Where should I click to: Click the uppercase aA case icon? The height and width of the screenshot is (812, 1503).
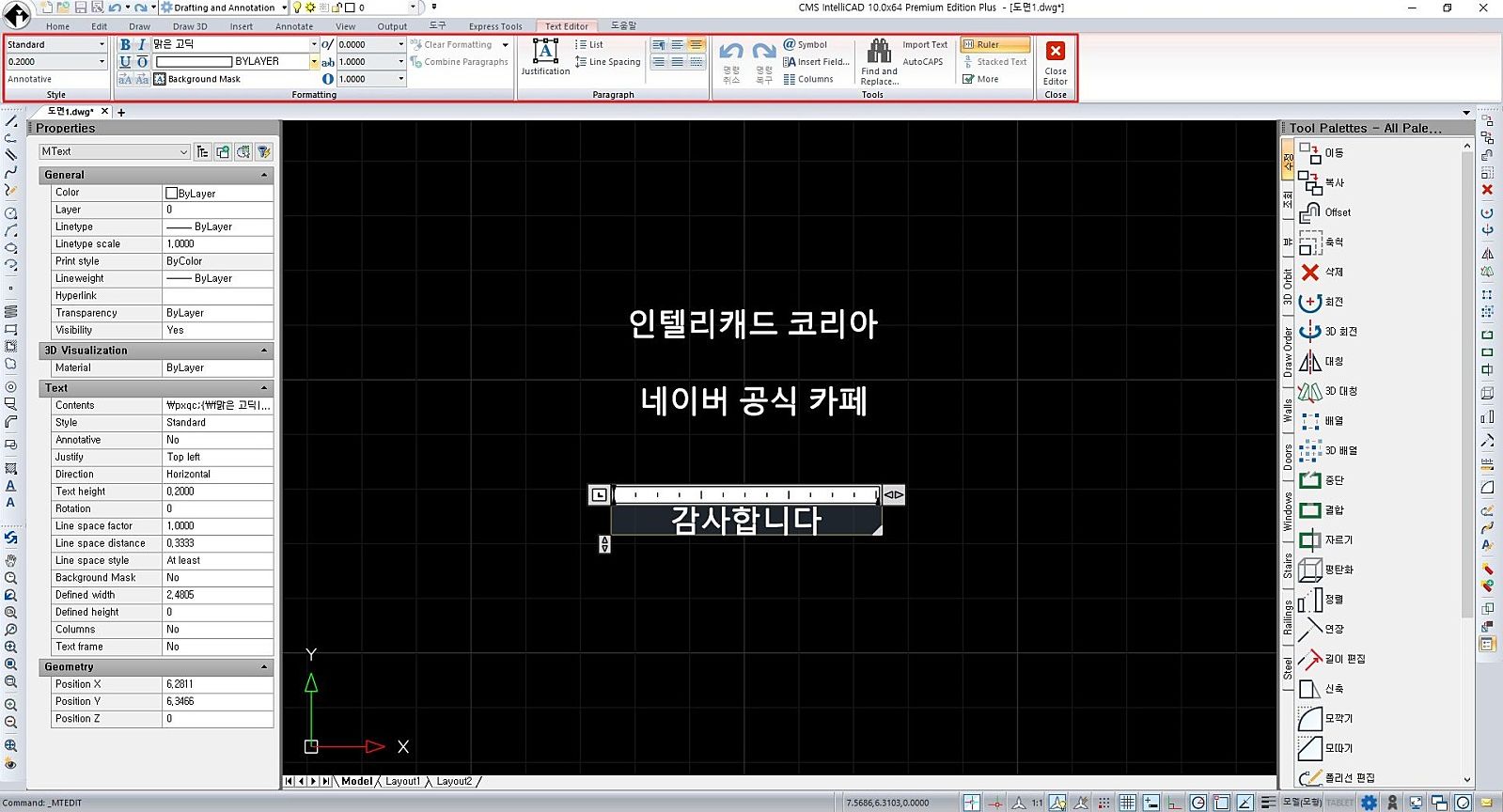[125, 79]
